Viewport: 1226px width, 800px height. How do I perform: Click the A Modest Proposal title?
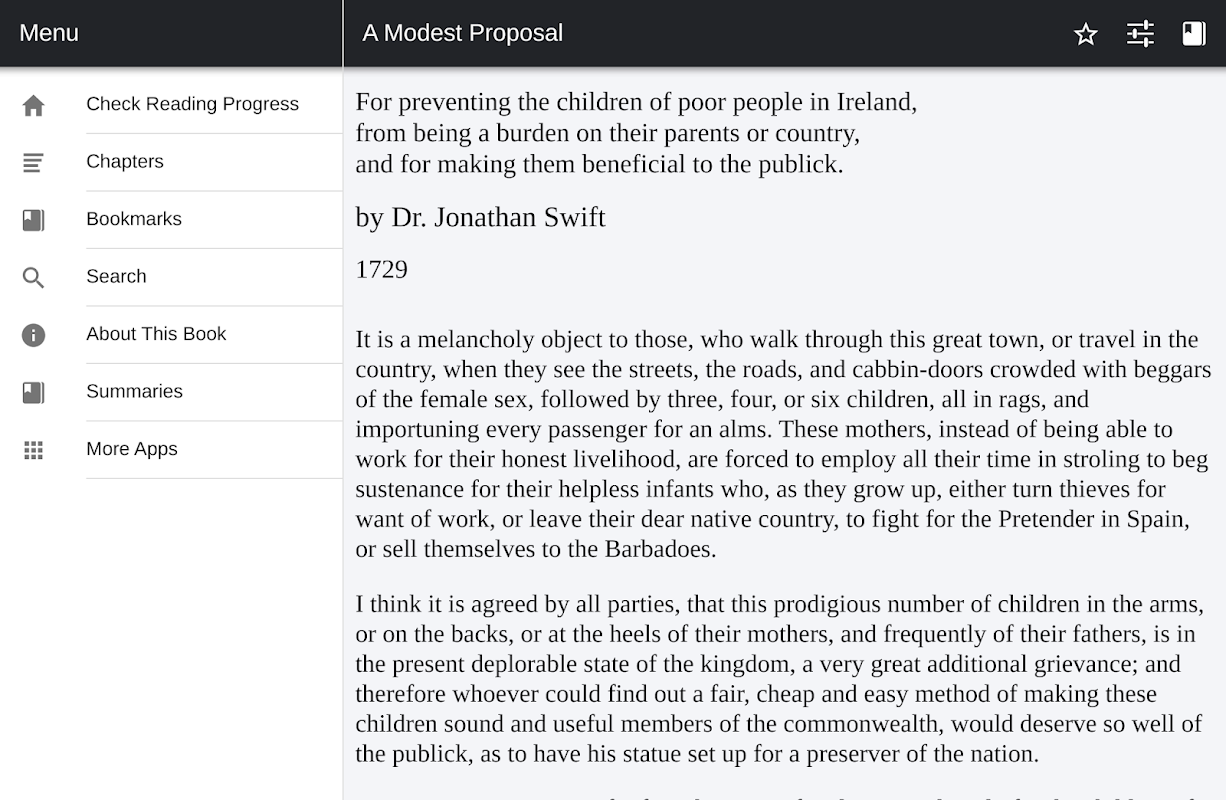(x=462, y=33)
